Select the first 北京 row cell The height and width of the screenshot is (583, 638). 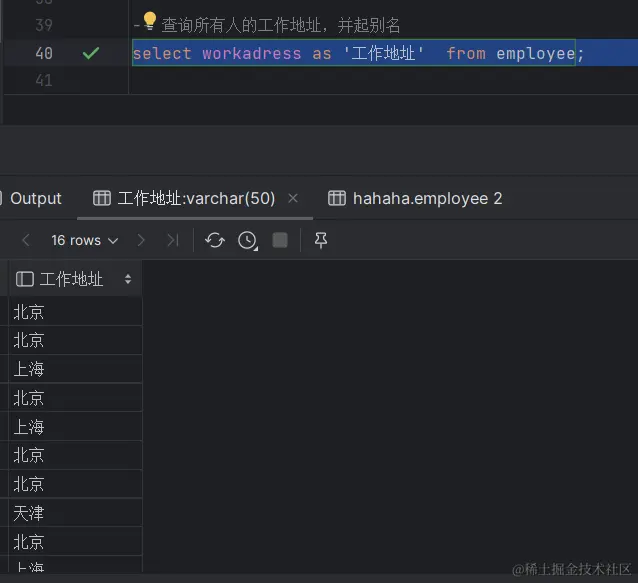point(75,312)
